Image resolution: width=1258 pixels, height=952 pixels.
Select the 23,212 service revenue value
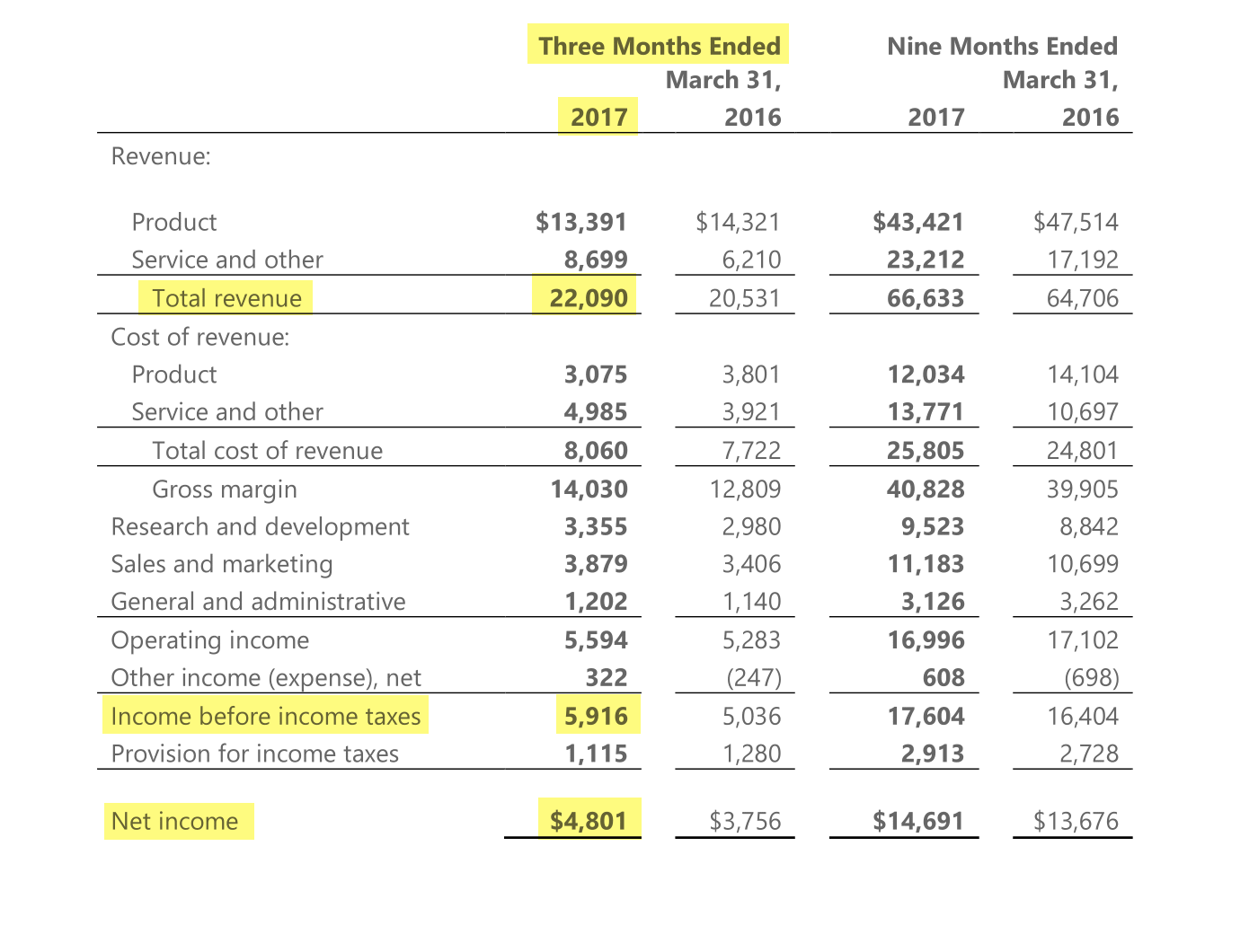click(926, 260)
